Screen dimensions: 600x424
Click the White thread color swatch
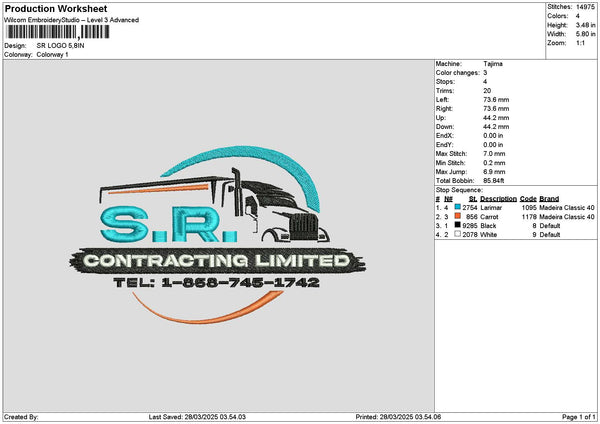pos(457,234)
